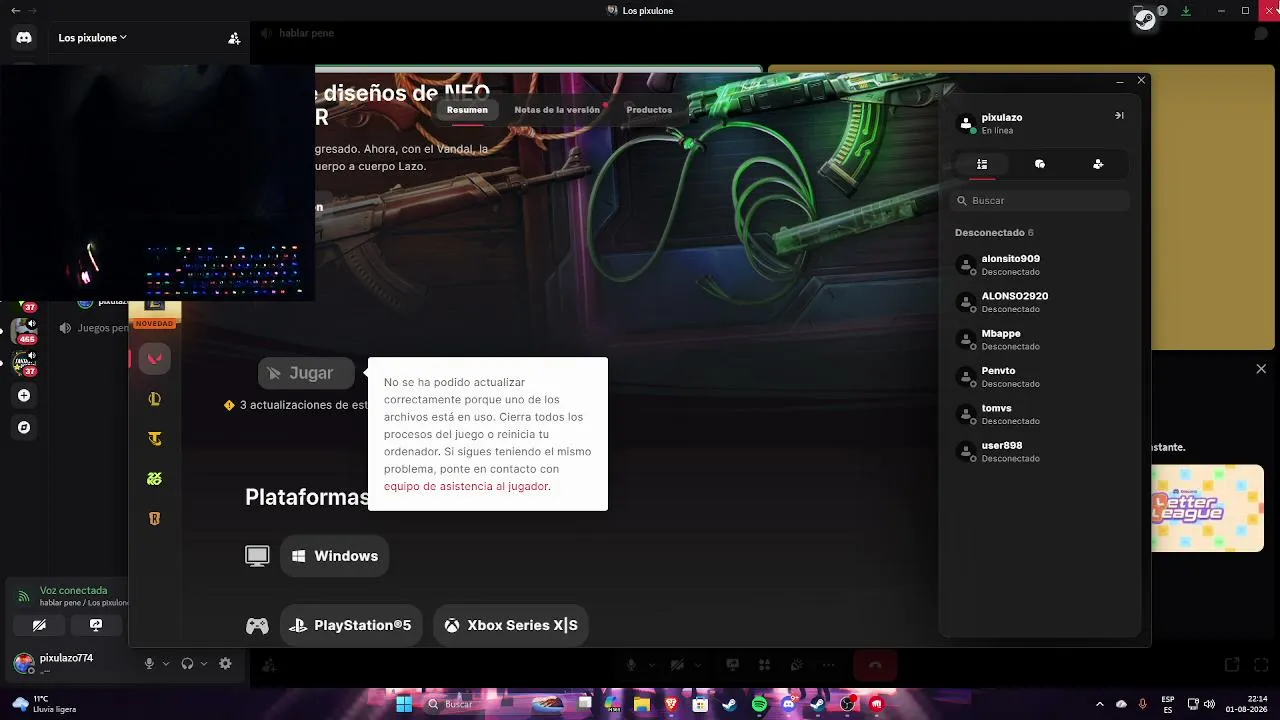The height and width of the screenshot is (720, 1280).
Task: Switch to the Productos tab
Action: [649, 110]
